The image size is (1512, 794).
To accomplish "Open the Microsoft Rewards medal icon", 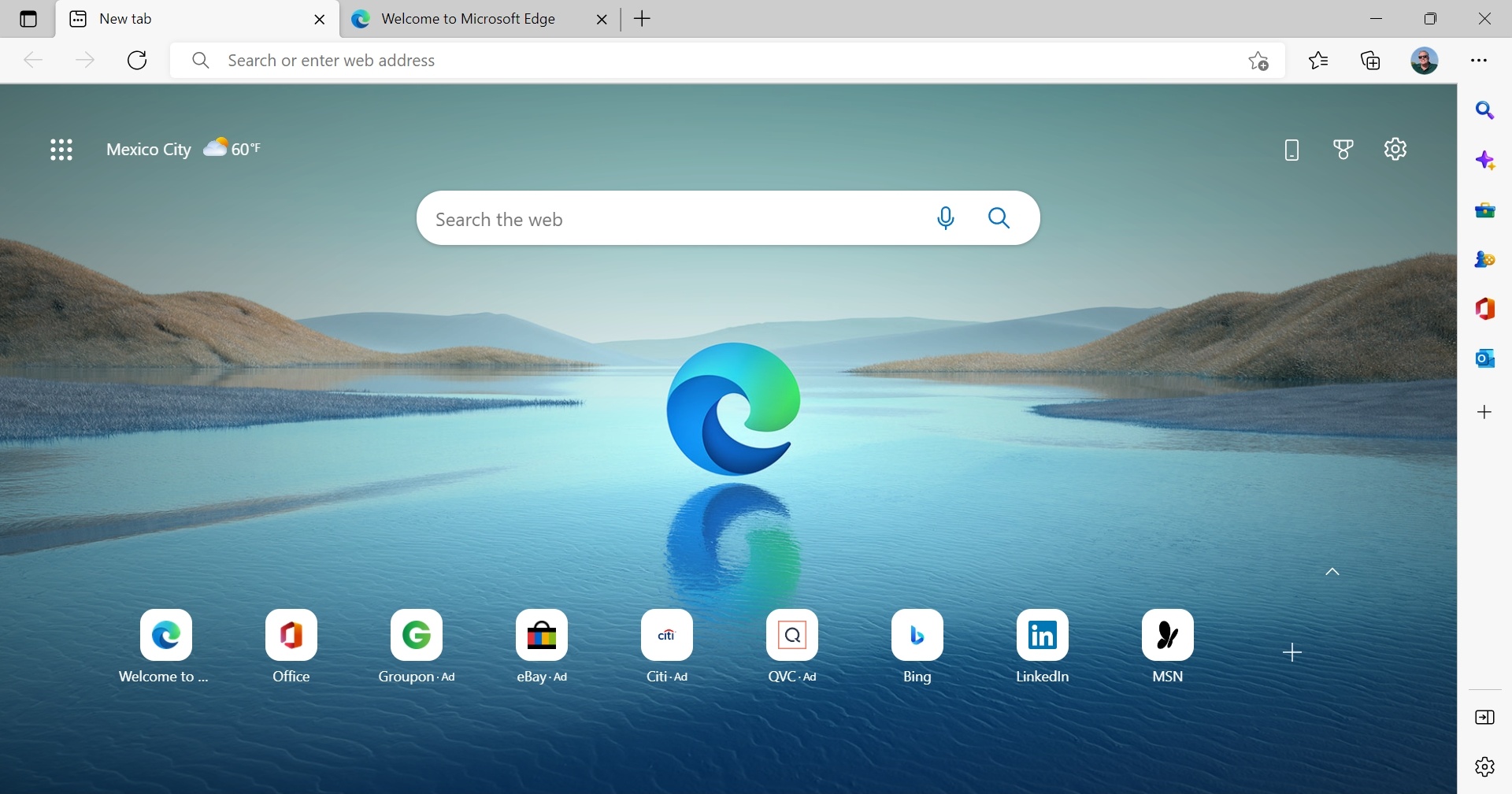I will 1343,150.
